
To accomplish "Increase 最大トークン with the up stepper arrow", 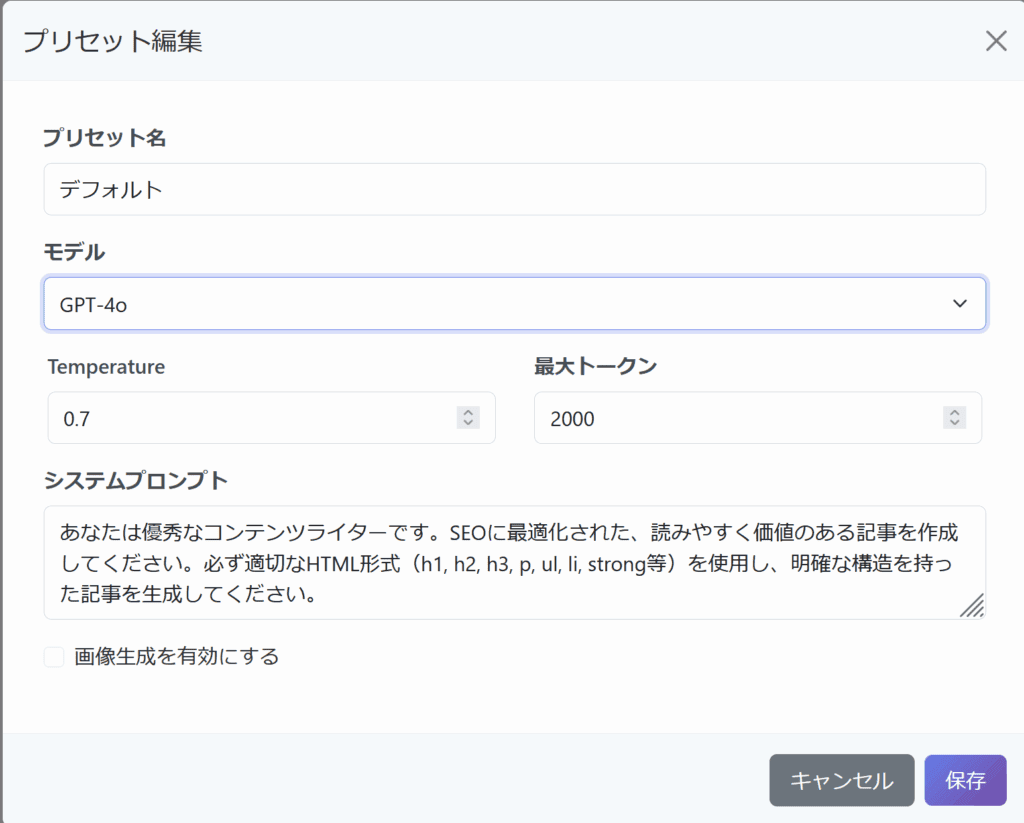I will [954, 412].
